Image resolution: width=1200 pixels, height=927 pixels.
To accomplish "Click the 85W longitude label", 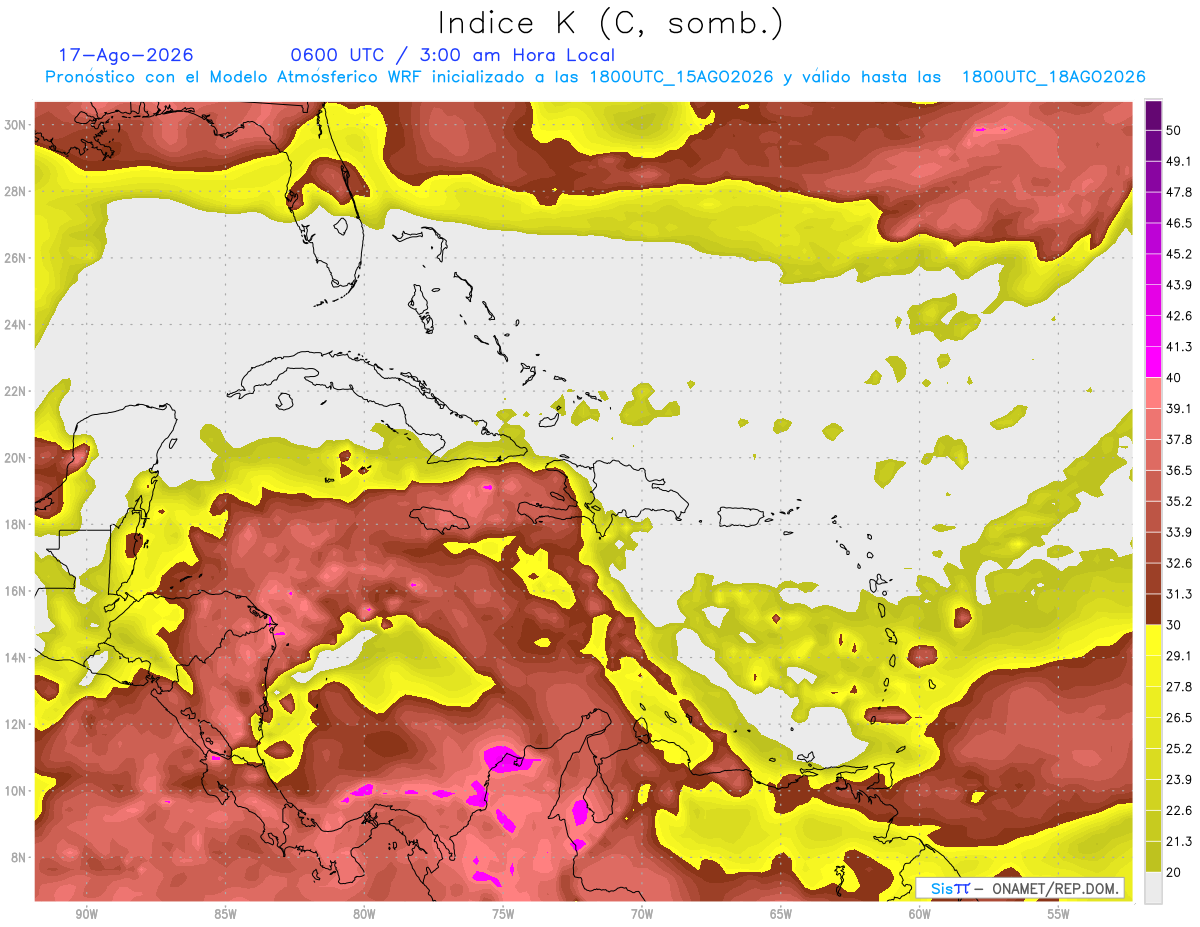I will point(225,914).
